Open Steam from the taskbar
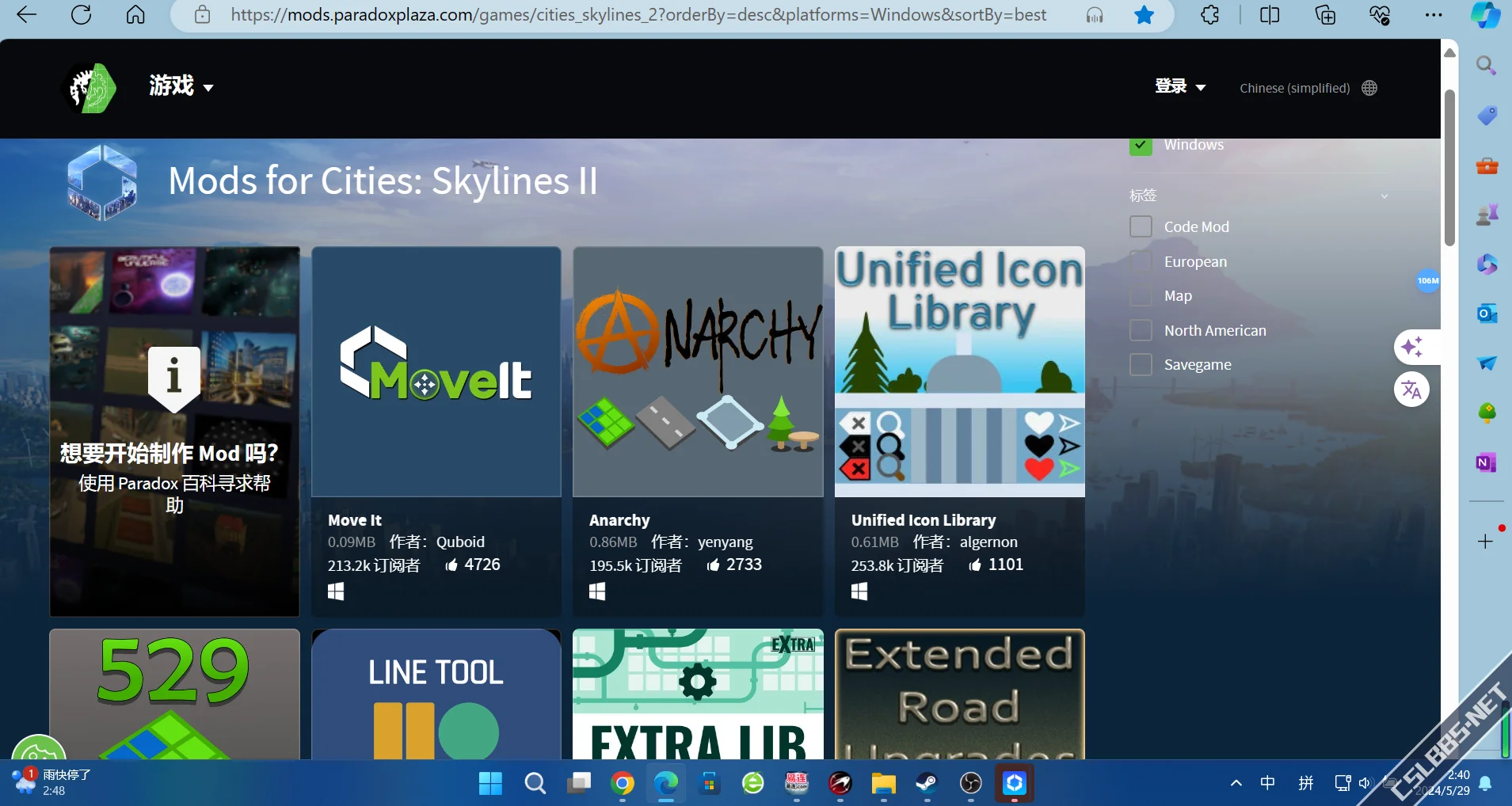 tap(927, 784)
